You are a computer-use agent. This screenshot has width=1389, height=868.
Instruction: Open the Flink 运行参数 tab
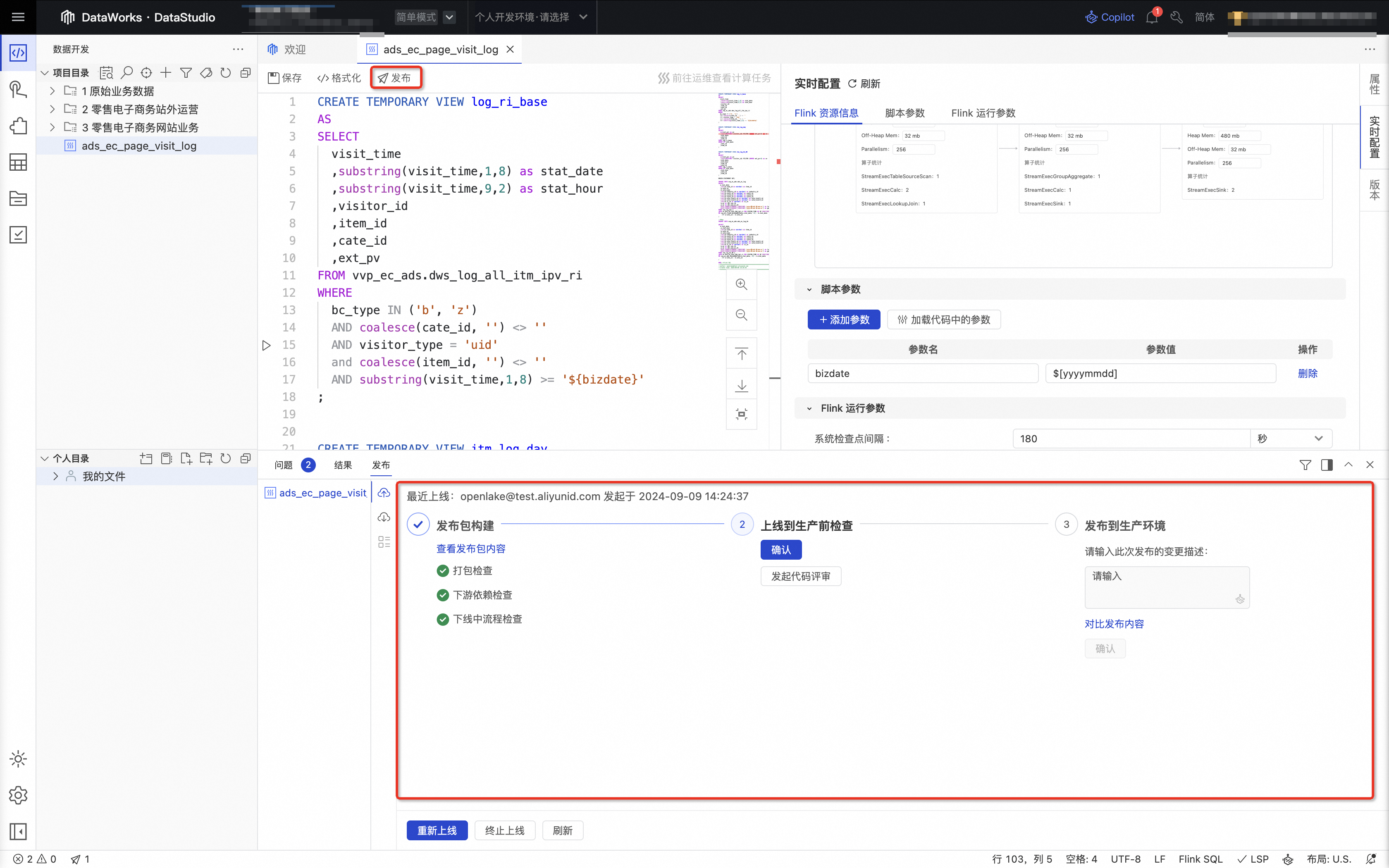[x=983, y=113]
